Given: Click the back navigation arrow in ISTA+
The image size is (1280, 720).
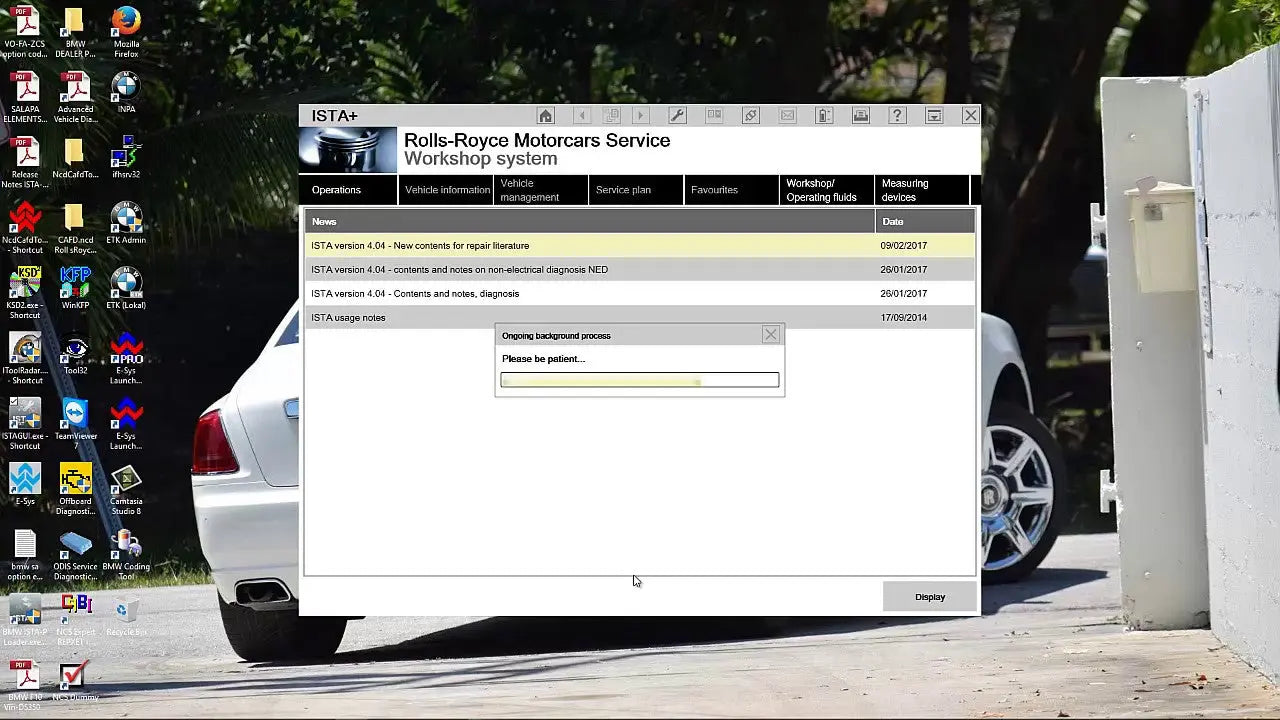Looking at the screenshot, I should click(x=583, y=115).
